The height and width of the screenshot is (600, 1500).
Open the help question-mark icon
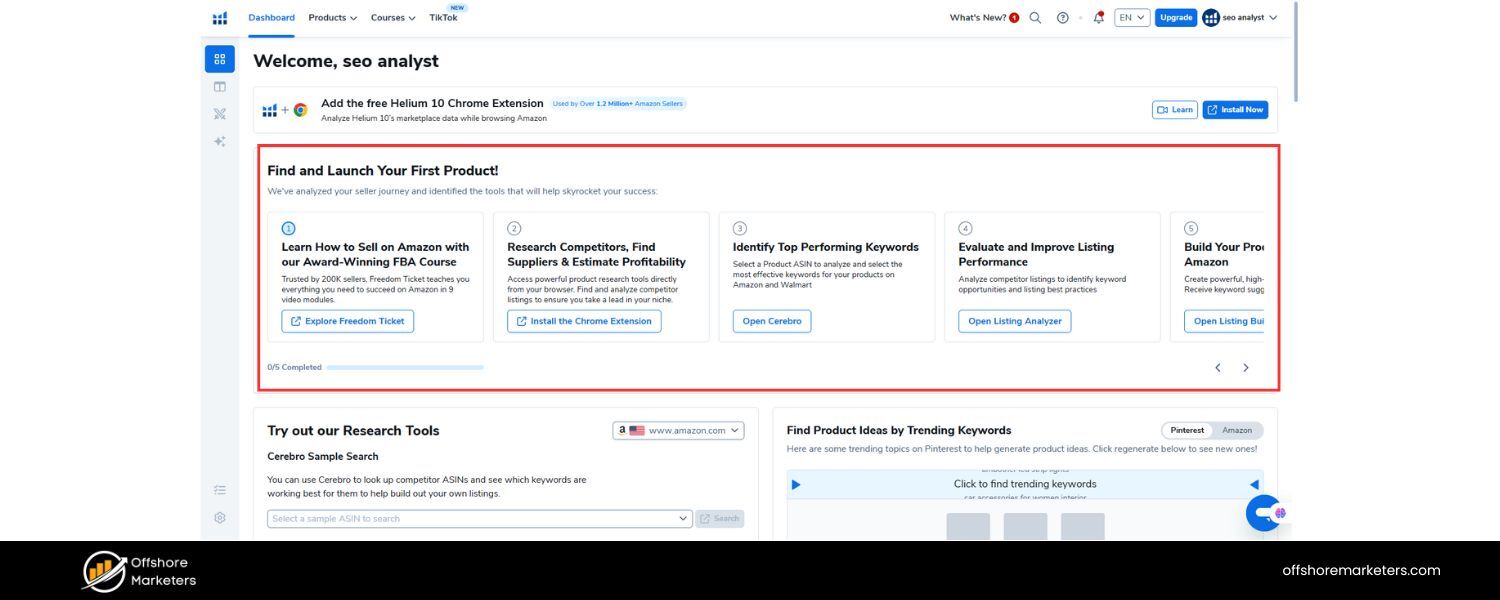tap(1062, 17)
